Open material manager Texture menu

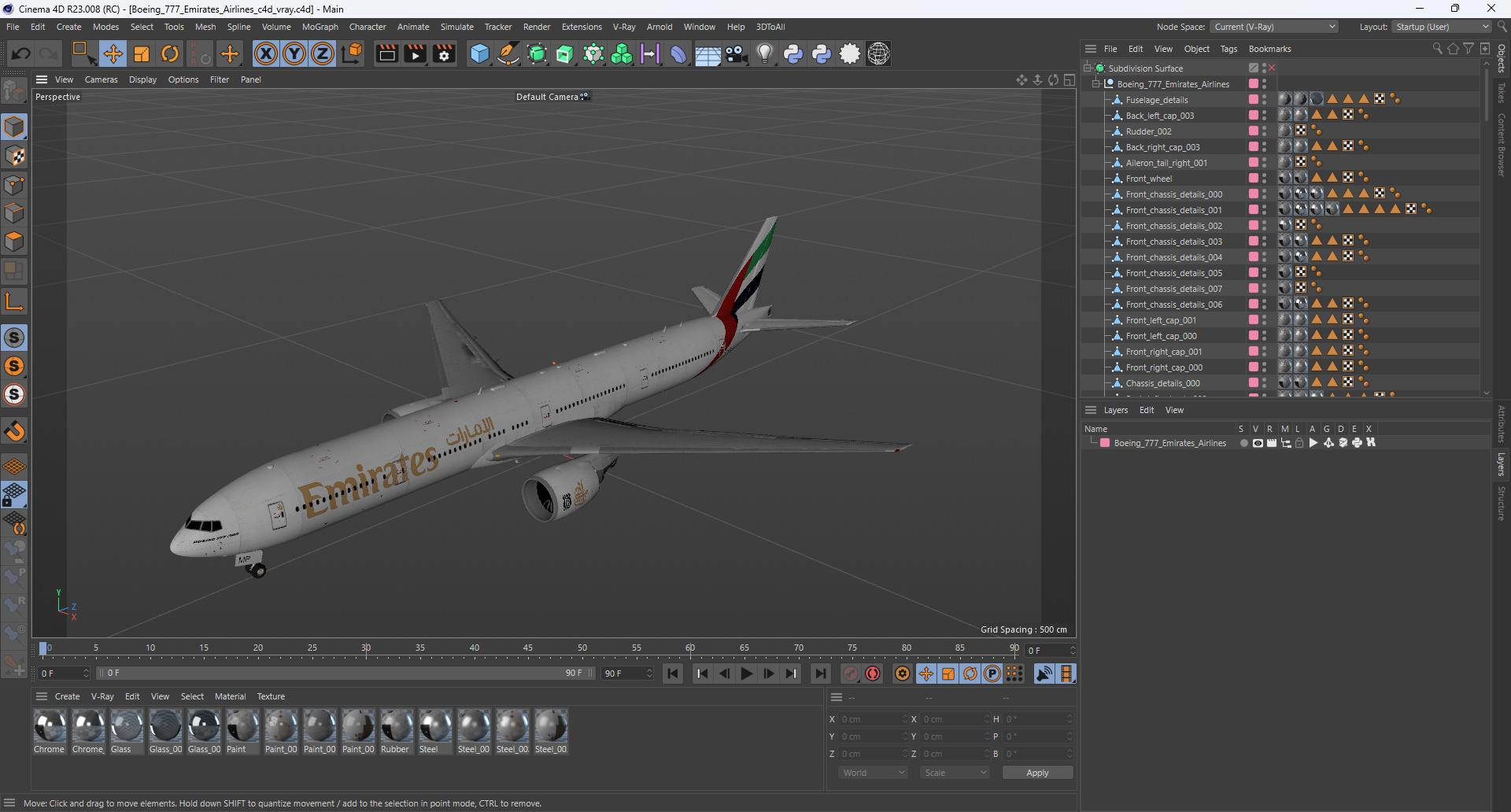(x=271, y=696)
